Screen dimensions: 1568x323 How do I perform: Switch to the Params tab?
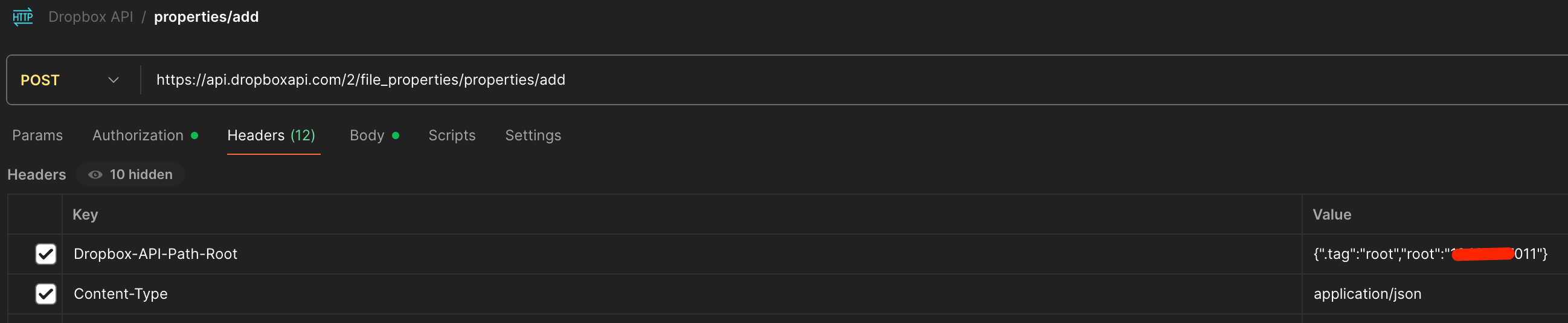tap(37, 135)
